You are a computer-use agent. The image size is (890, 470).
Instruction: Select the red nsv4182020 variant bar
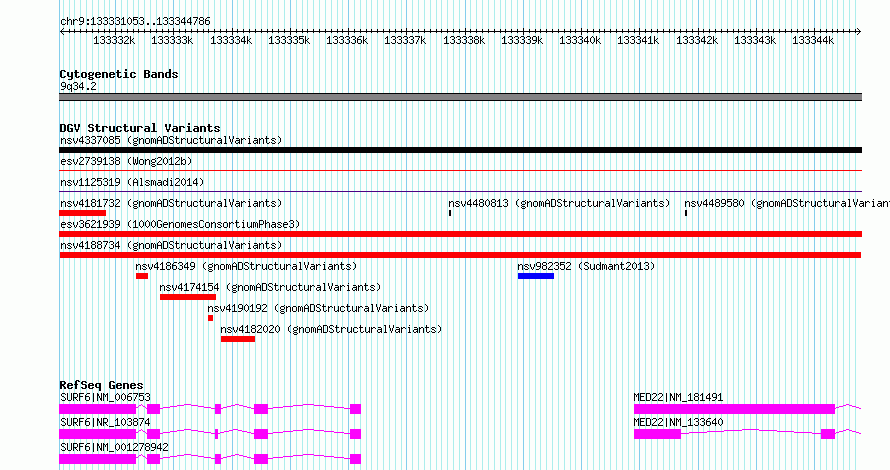[238, 339]
